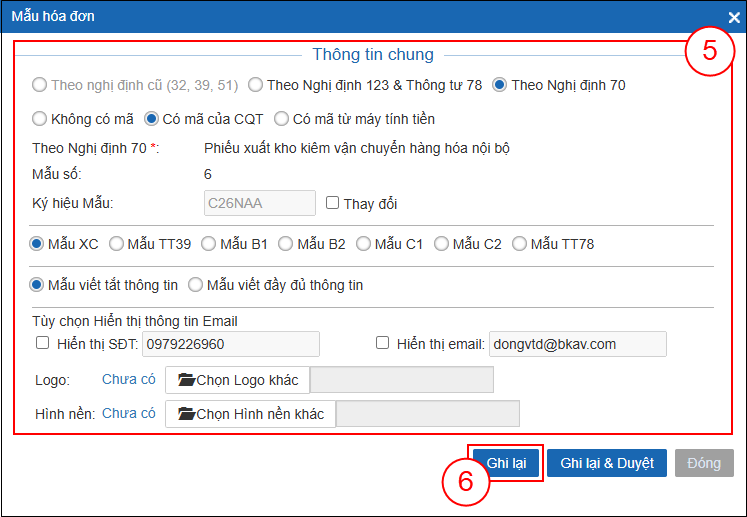
Task: Select Có mã của CQT option
Action: click(152, 119)
